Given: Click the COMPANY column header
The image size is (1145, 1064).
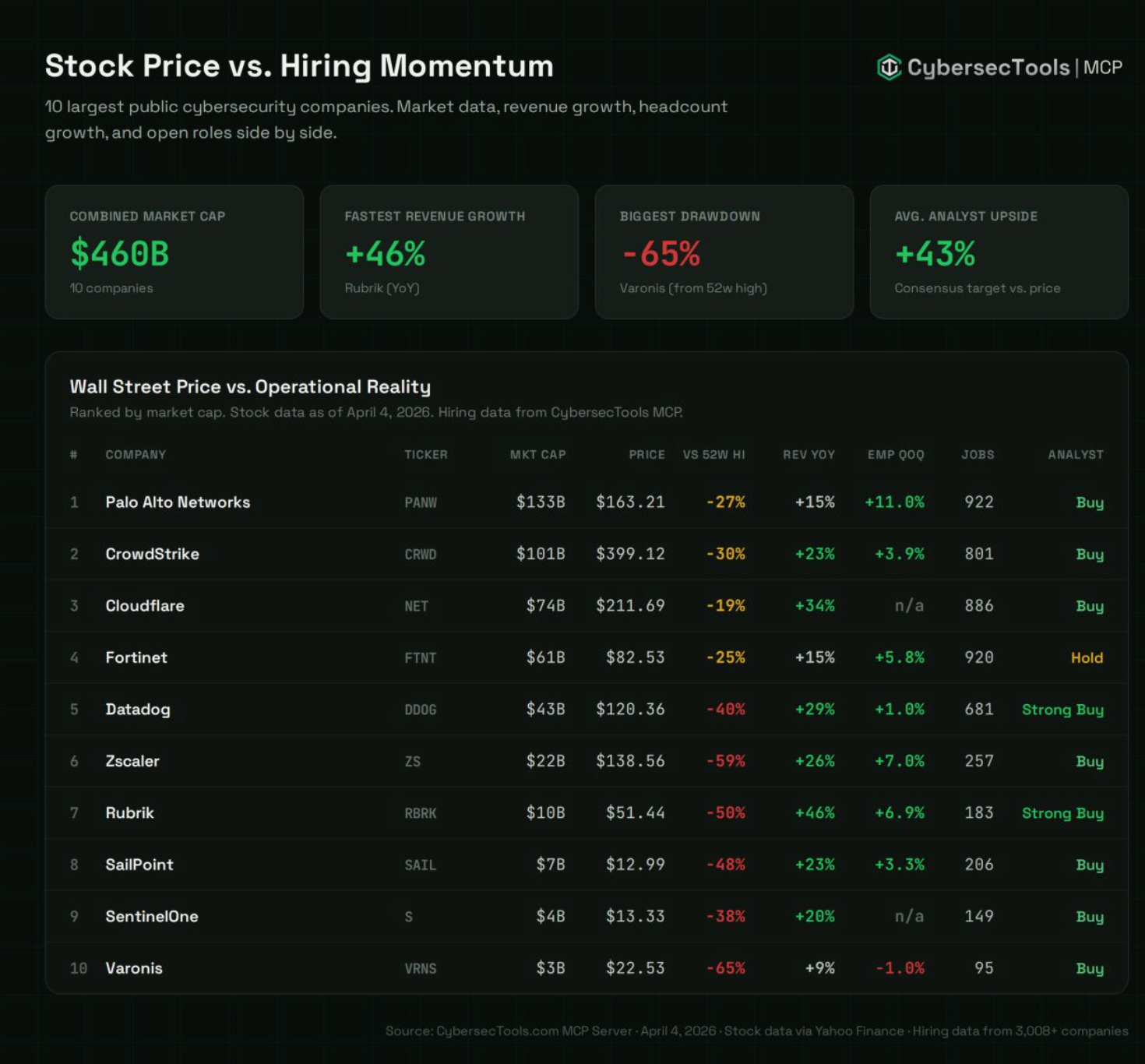Looking at the screenshot, I should [x=136, y=454].
